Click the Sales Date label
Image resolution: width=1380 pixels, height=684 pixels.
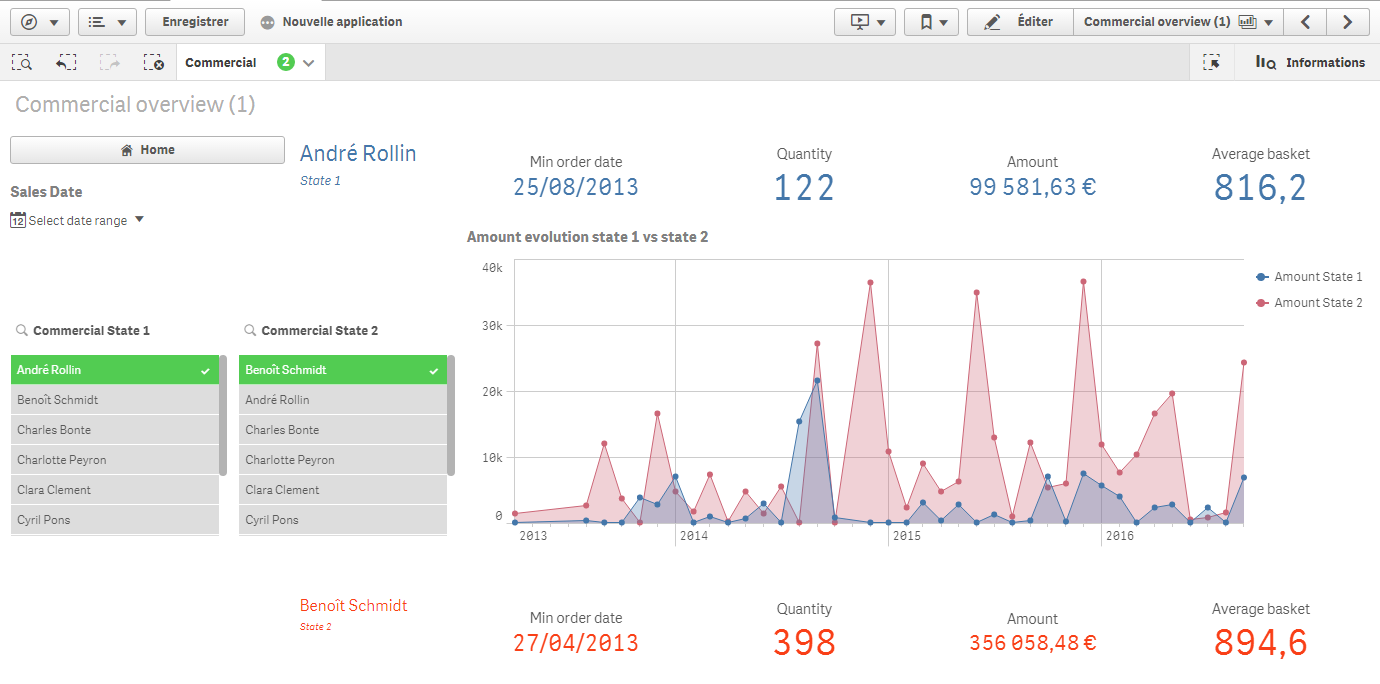pyautogui.click(x=46, y=192)
